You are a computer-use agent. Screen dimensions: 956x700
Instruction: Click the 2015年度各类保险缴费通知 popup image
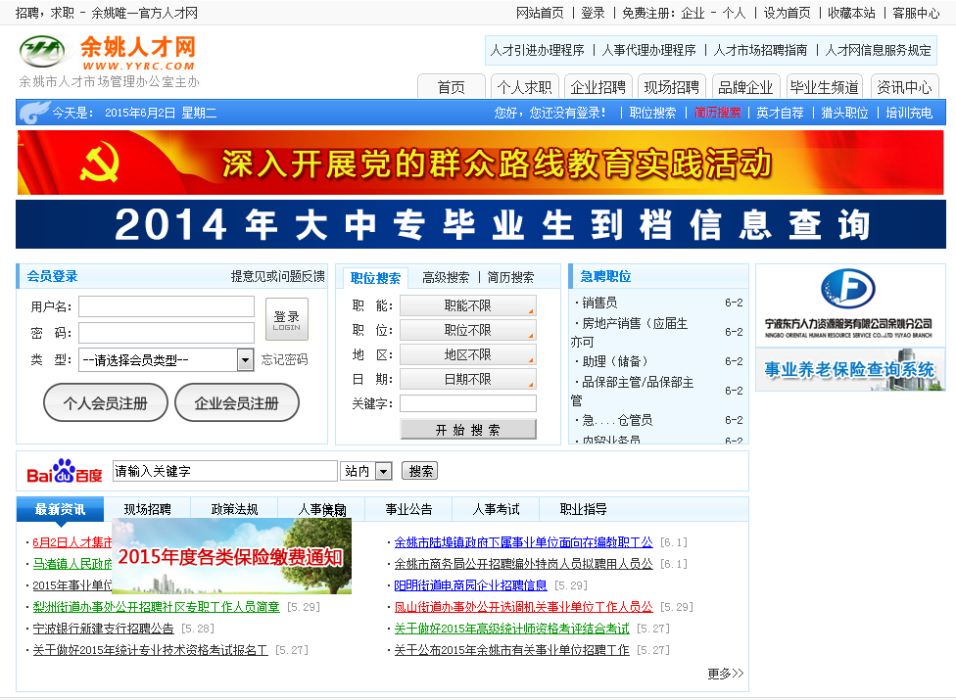pyautogui.click(x=232, y=555)
